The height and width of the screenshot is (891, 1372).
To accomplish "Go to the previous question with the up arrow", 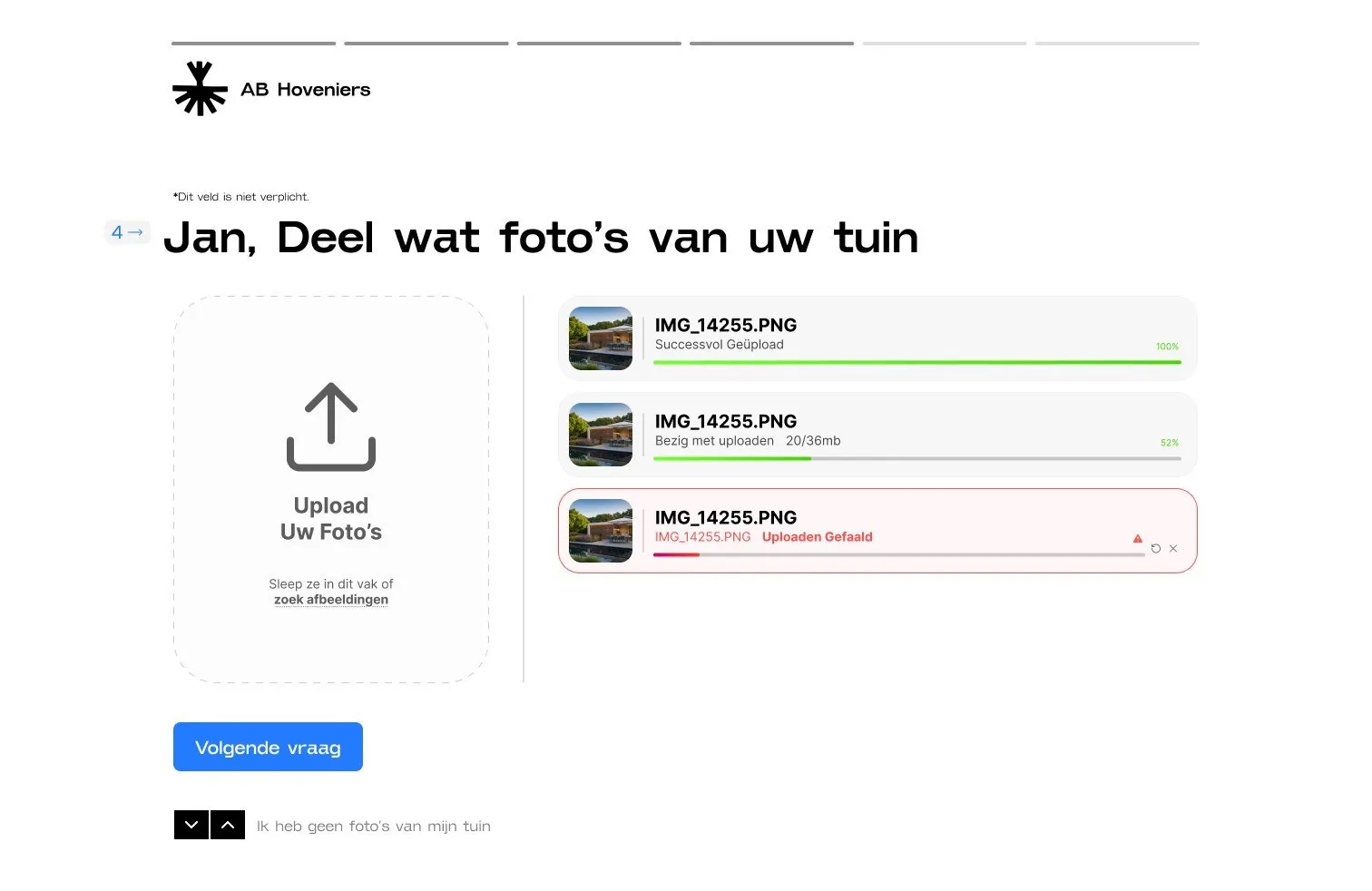I will coord(228,825).
